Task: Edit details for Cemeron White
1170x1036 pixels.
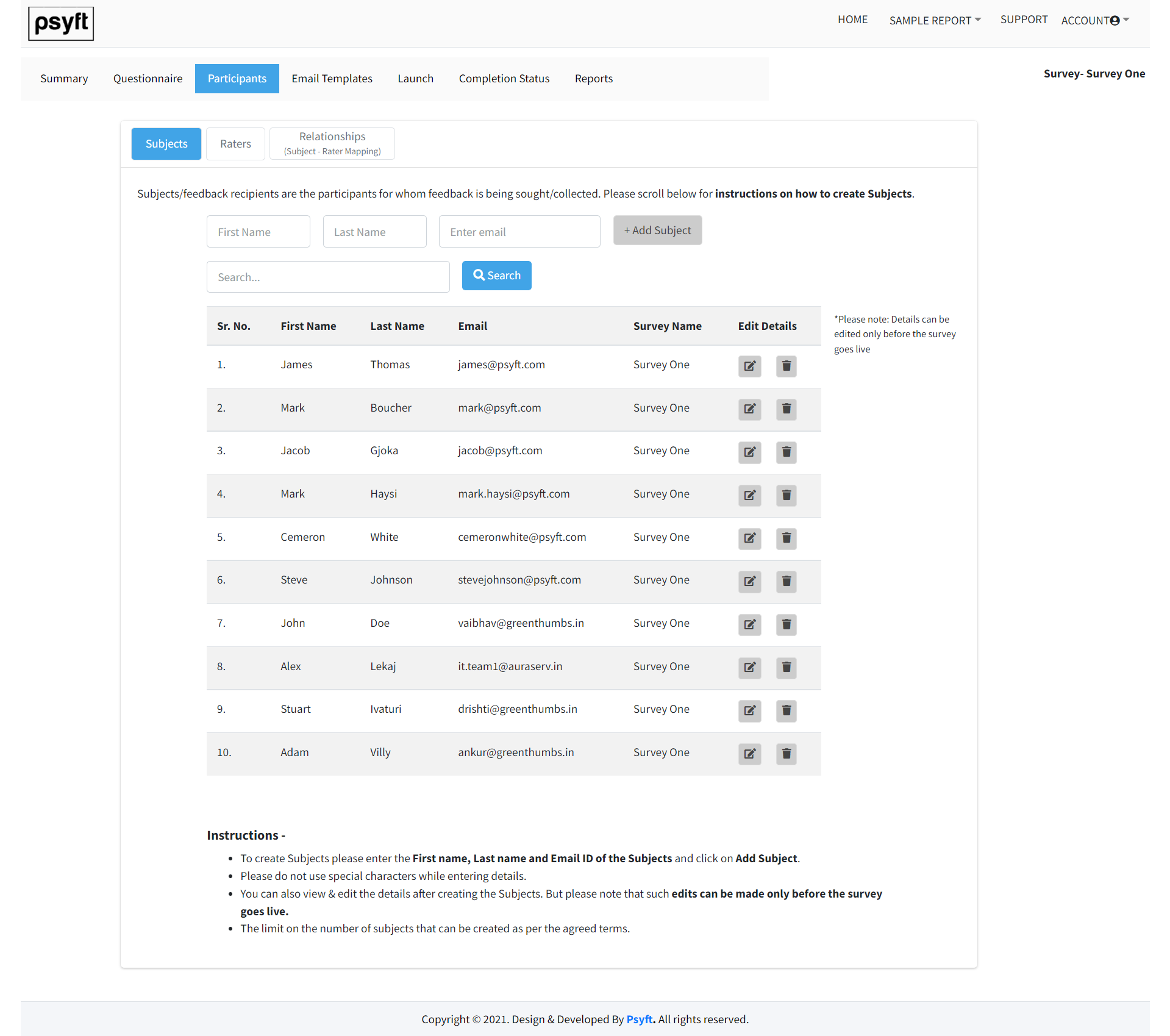Action: pos(749,538)
